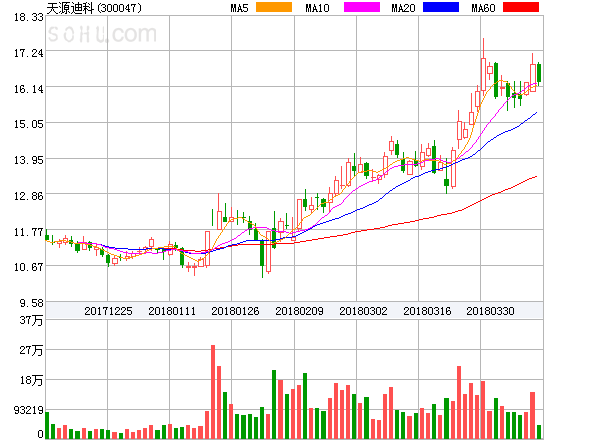
Task: Click the MA20 legend label
Action: (x=403, y=8)
